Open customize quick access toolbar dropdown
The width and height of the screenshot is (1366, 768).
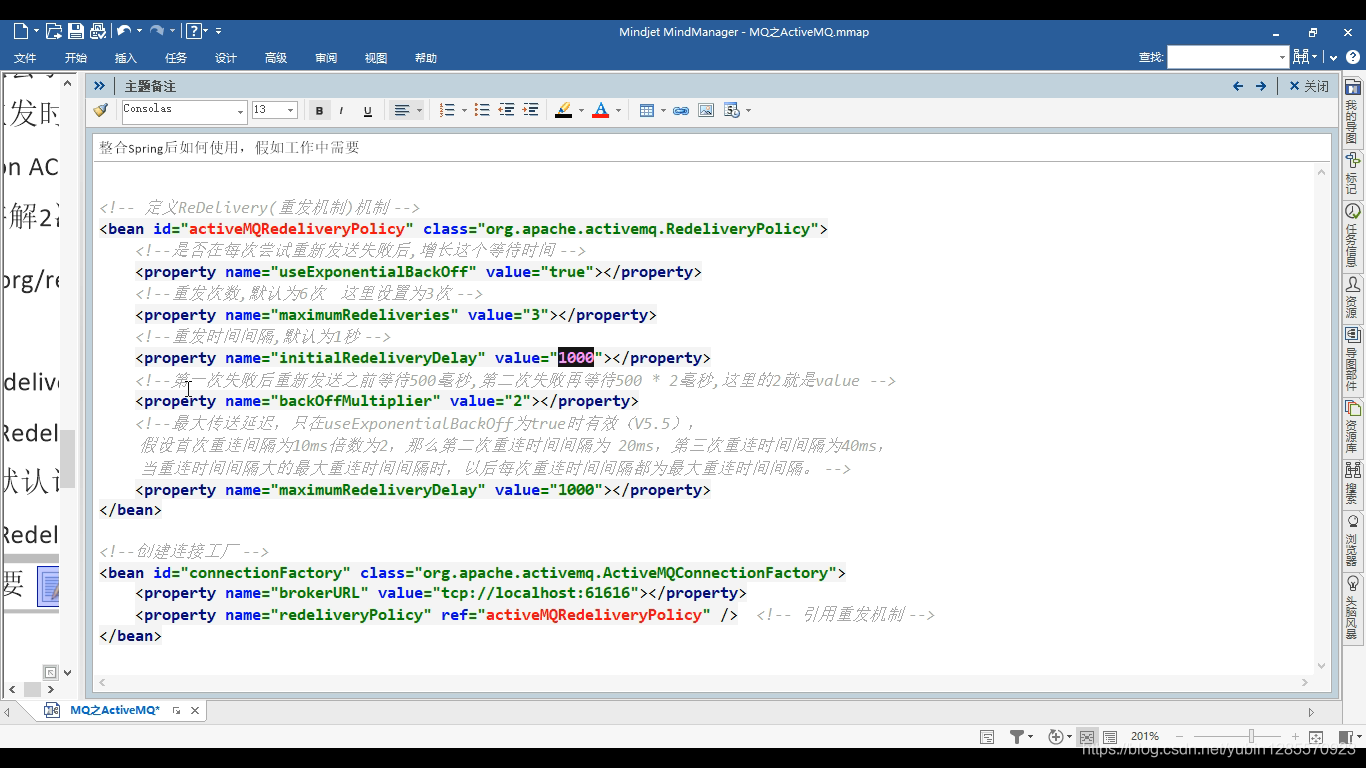219,32
